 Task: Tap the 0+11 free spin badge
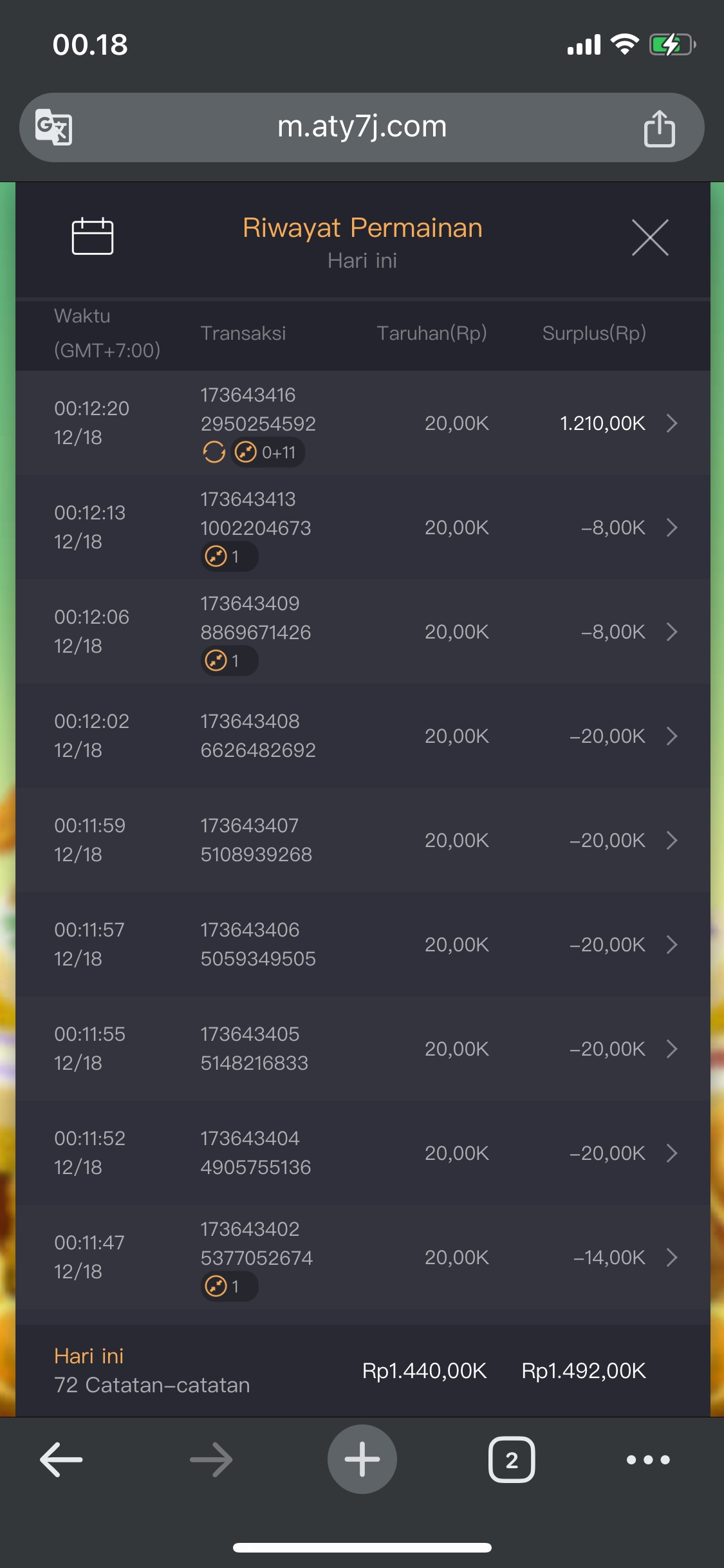pos(268,453)
